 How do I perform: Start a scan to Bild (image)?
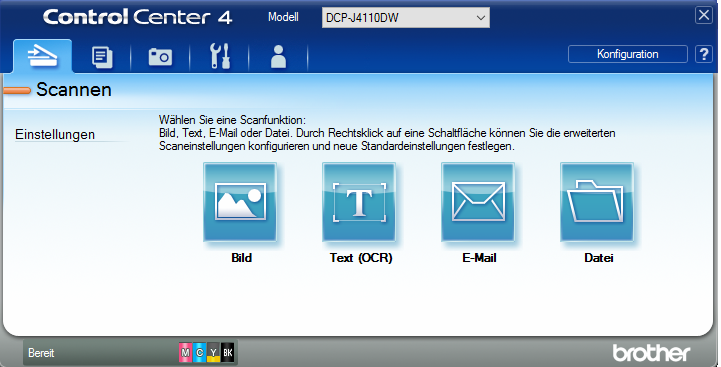[x=240, y=202]
